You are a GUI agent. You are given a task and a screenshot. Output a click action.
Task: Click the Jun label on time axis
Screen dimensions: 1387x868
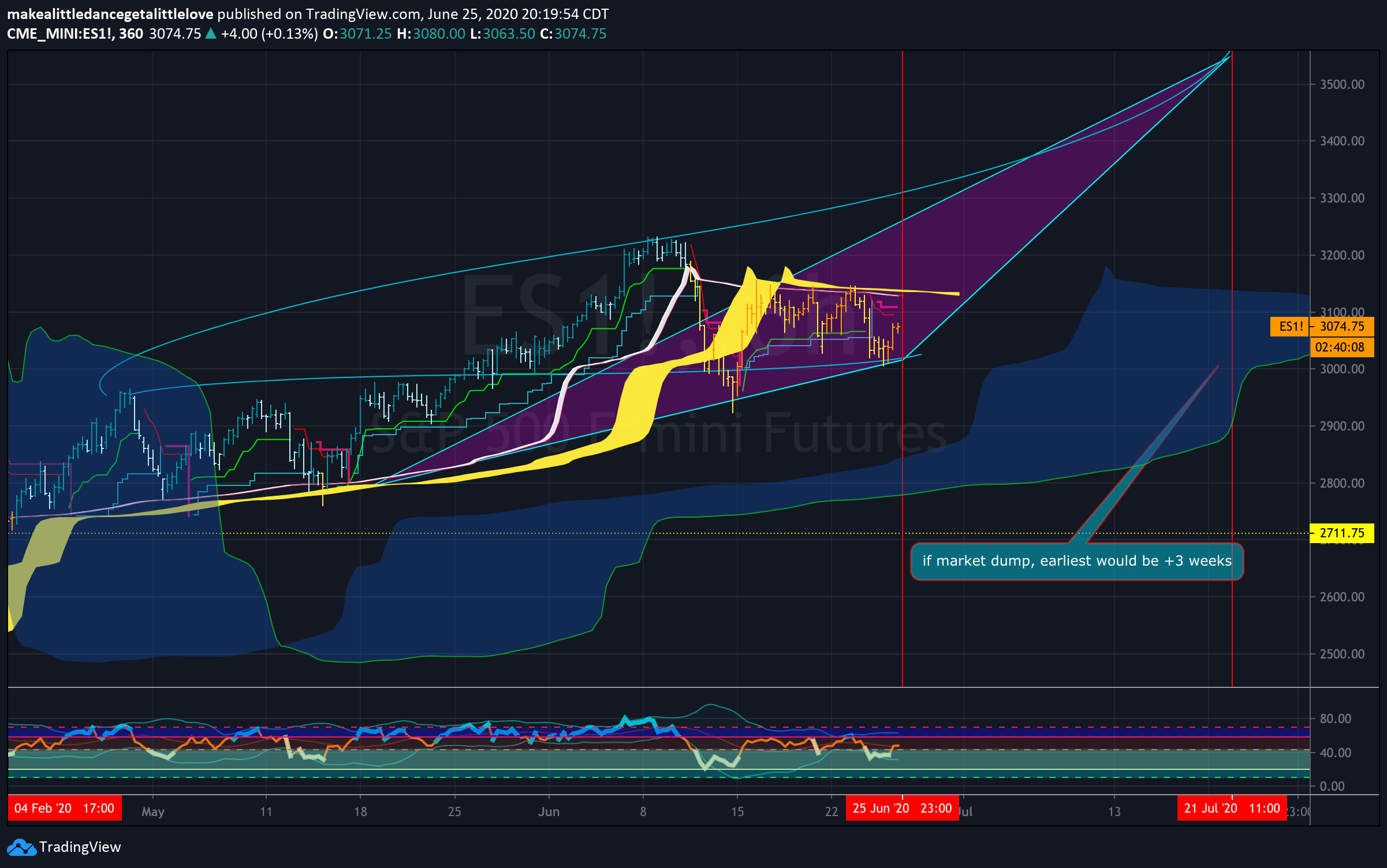pos(549,811)
